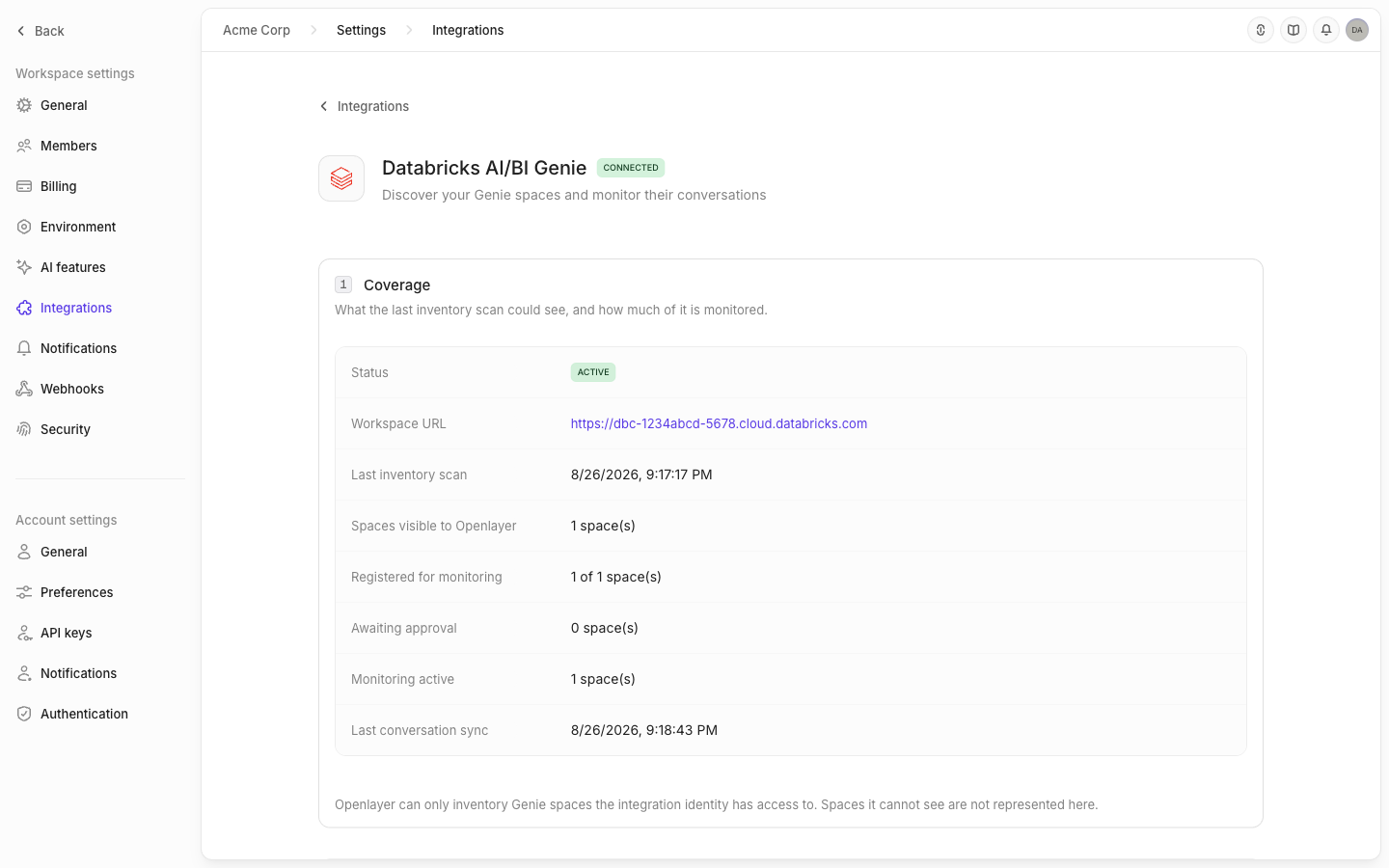This screenshot has width=1389, height=868.
Task: Click Integrations in the breadcrumb
Action: (468, 30)
